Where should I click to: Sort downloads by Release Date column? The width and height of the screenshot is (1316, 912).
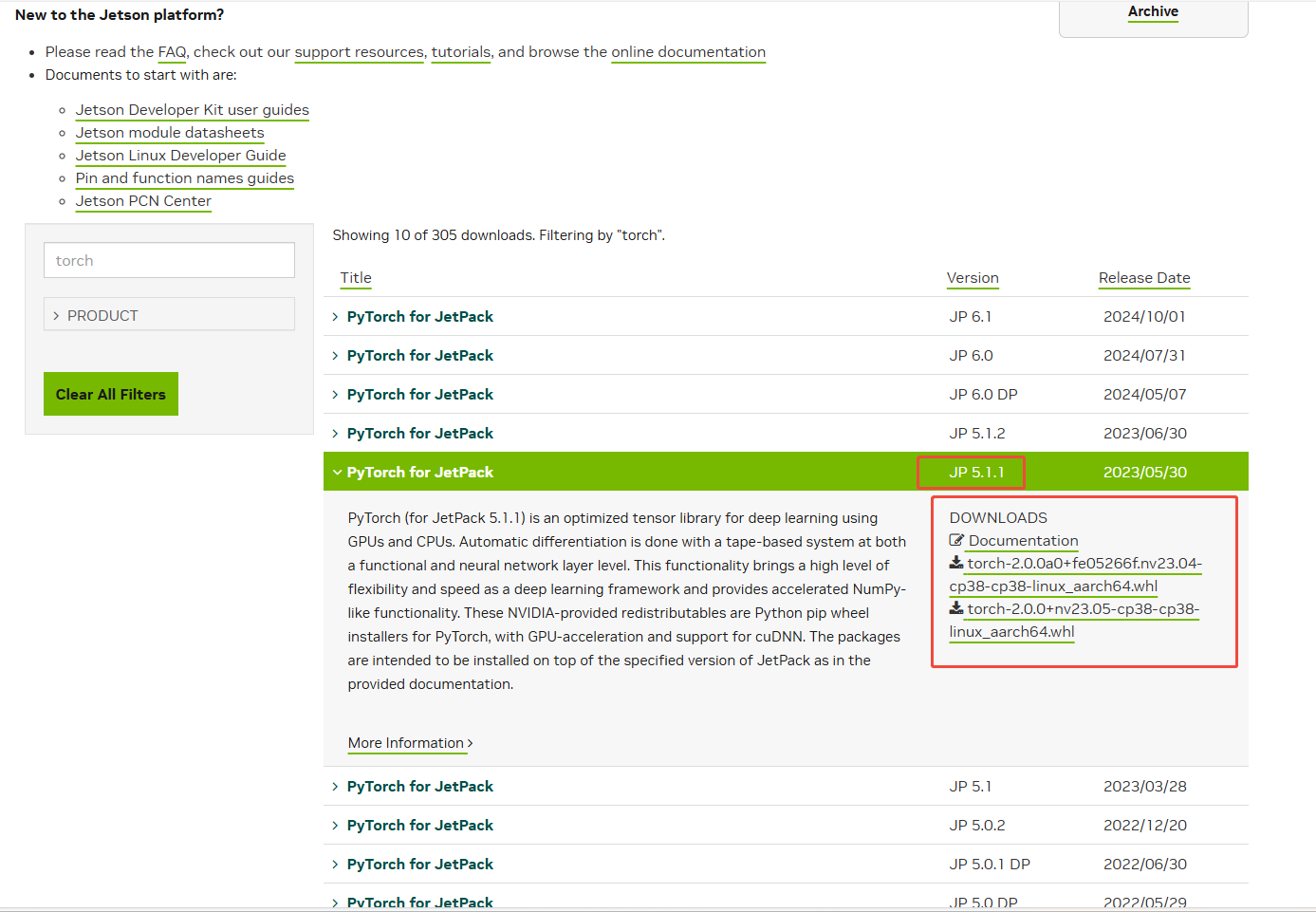point(1144,278)
